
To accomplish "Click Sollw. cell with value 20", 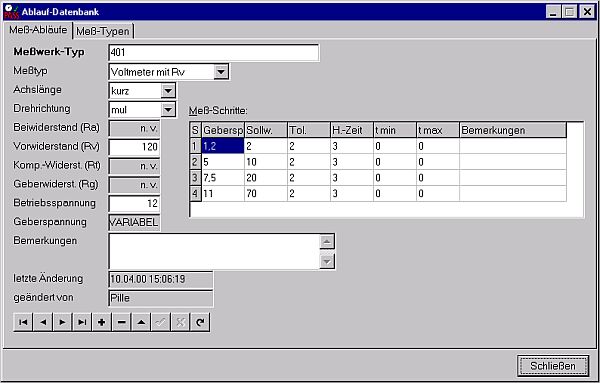I will coord(266,178).
